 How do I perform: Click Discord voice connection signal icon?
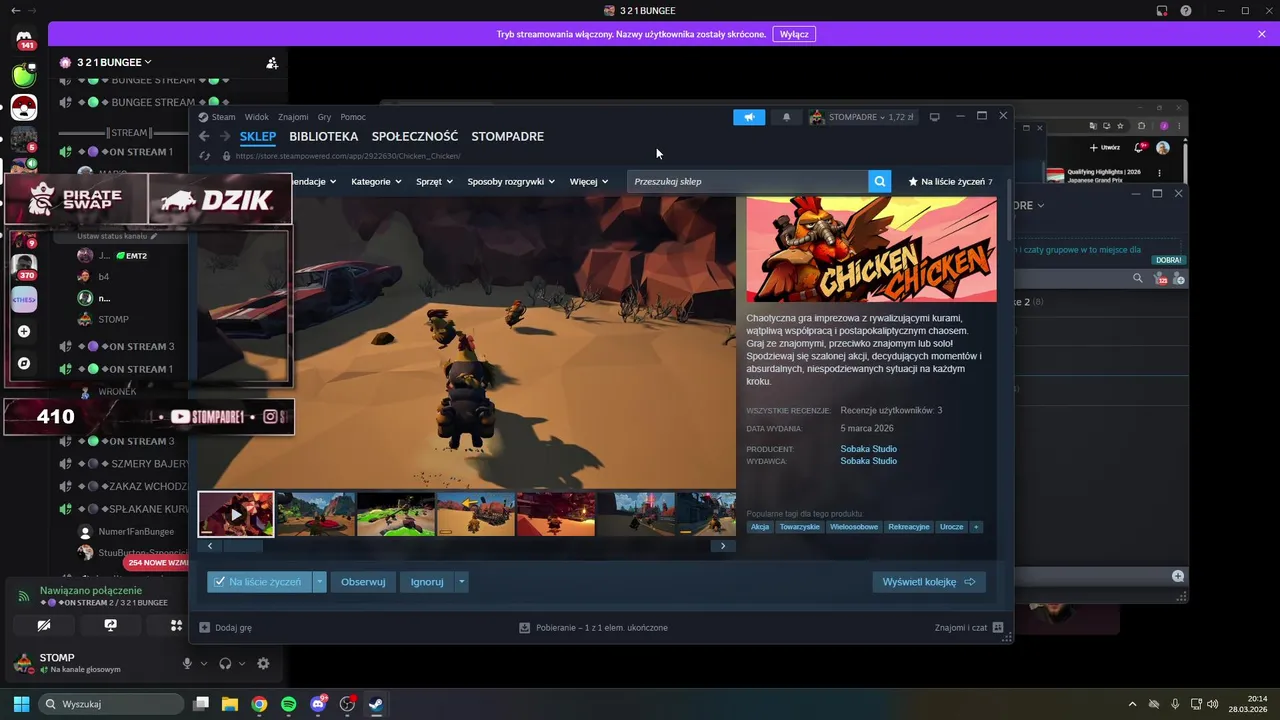24,596
